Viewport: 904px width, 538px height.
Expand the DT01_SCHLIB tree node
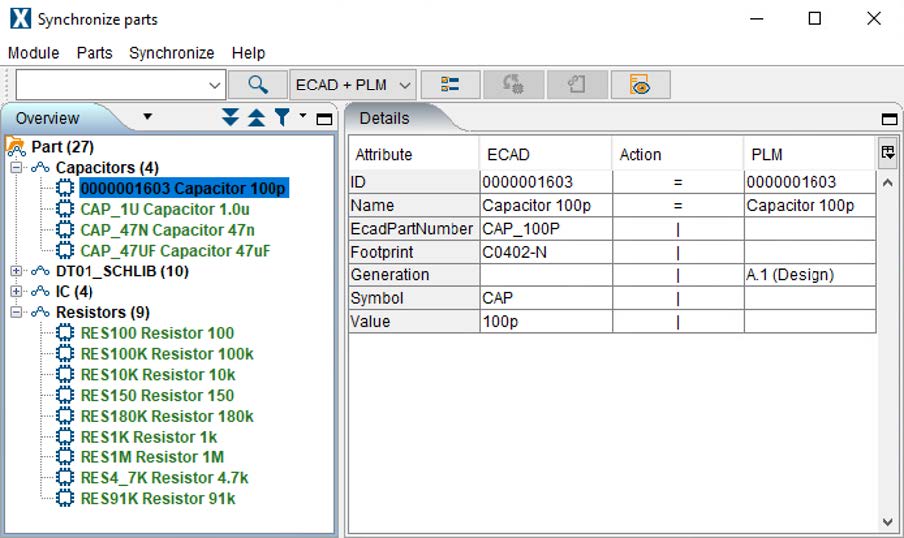16,271
